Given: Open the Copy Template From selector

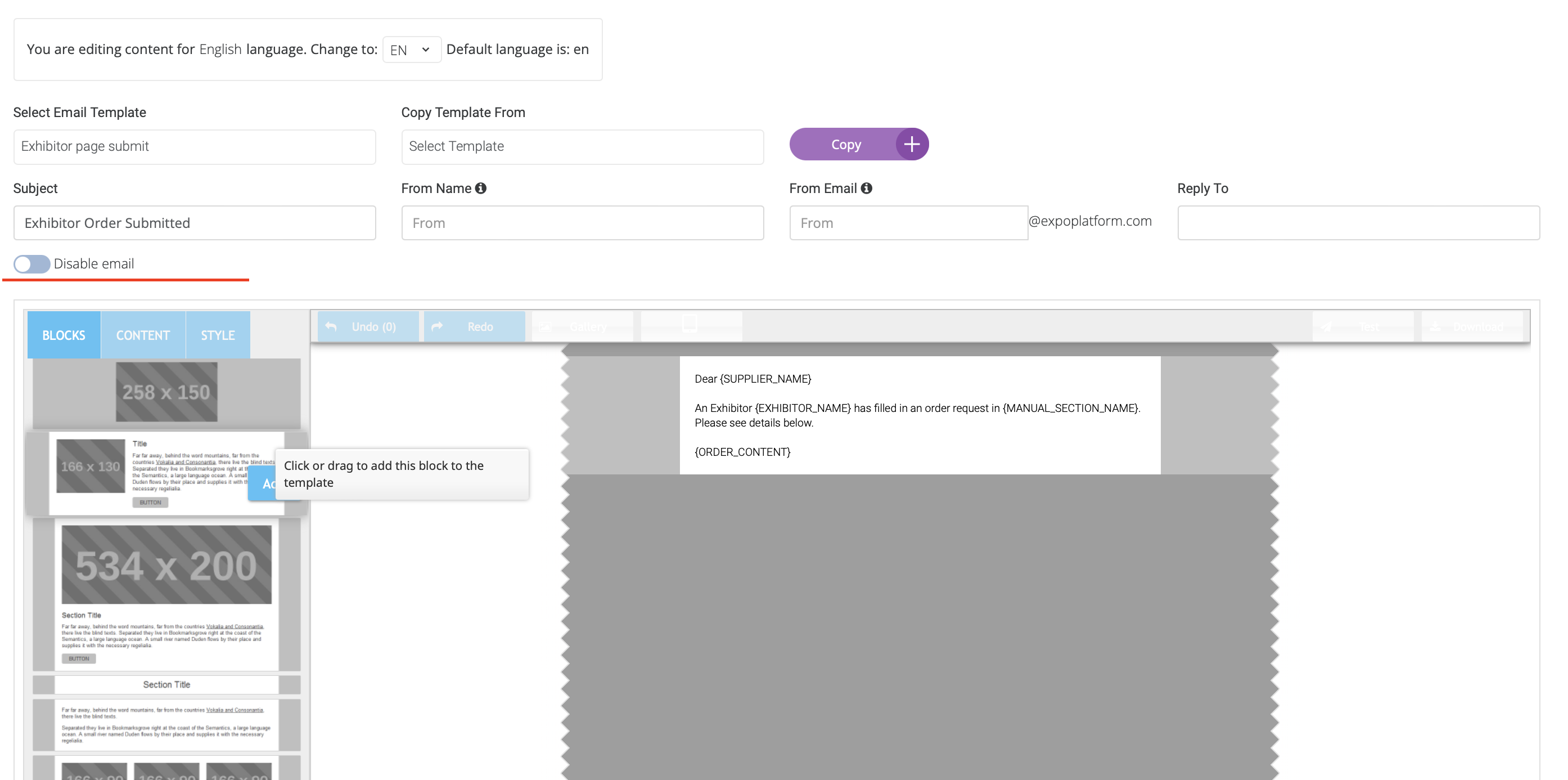Looking at the screenshot, I should point(582,147).
